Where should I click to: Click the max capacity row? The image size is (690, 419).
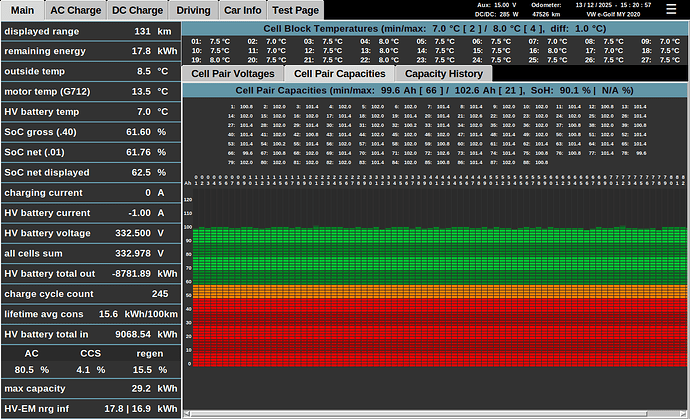pos(90,388)
